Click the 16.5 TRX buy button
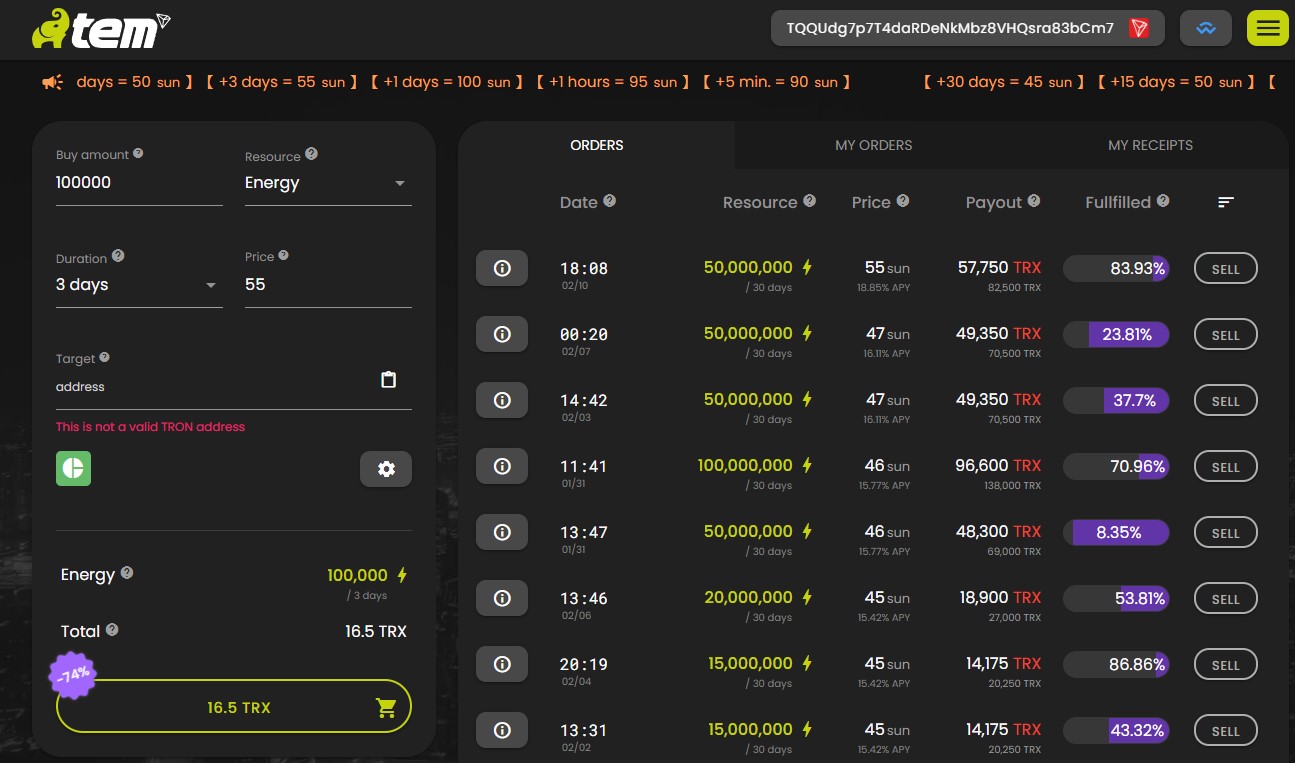This screenshot has height=763, width=1295. point(234,707)
